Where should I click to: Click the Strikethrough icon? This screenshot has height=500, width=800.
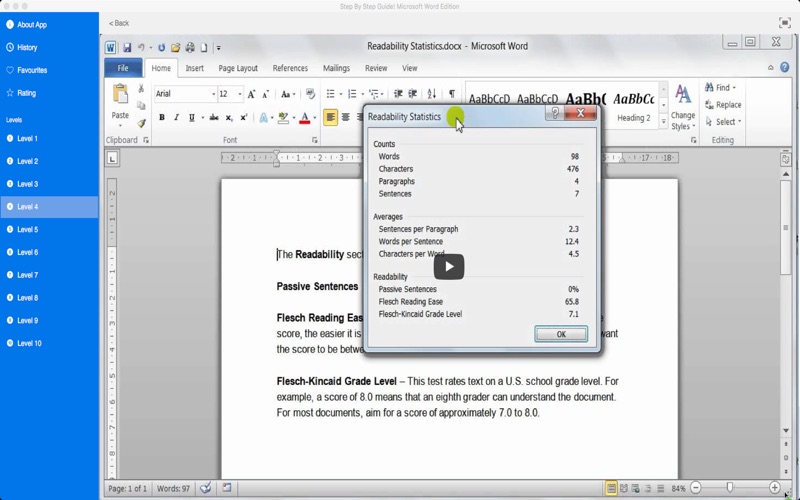214,117
